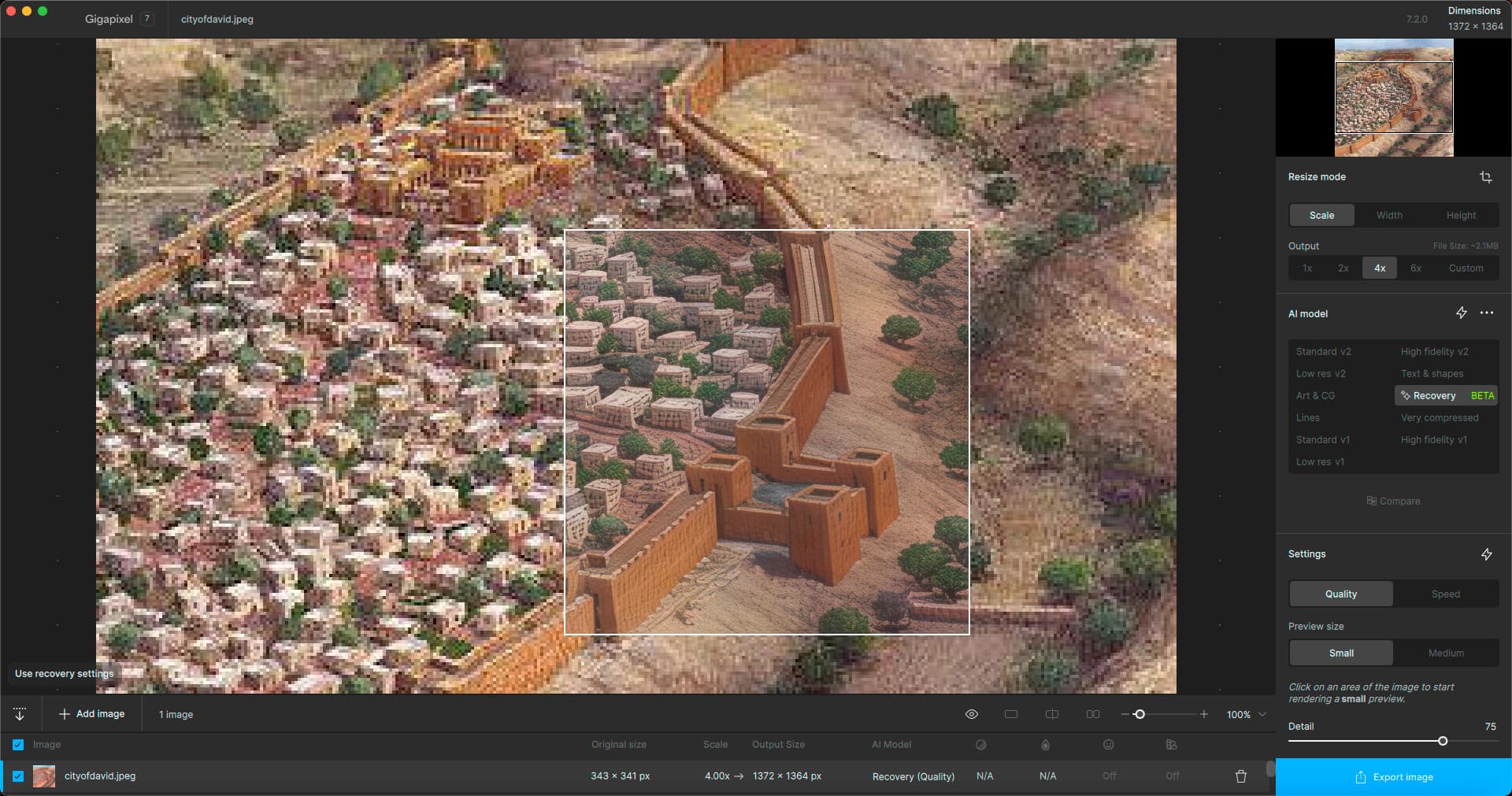Click the crop icon beside Resize mode
Image resolution: width=1512 pixels, height=796 pixels.
click(1485, 177)
